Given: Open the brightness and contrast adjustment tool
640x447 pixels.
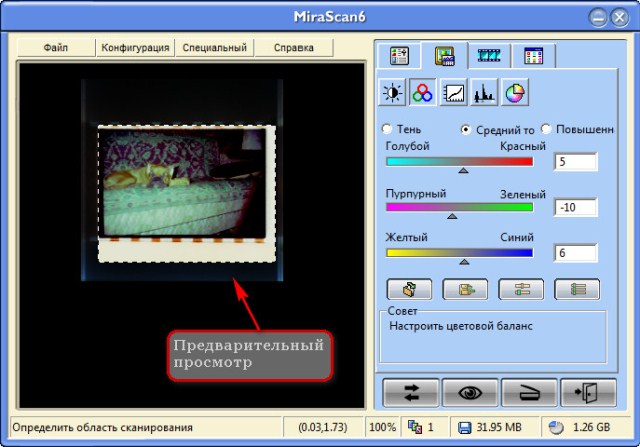Looking at the screenshot, I should click(x=392, y=94).
